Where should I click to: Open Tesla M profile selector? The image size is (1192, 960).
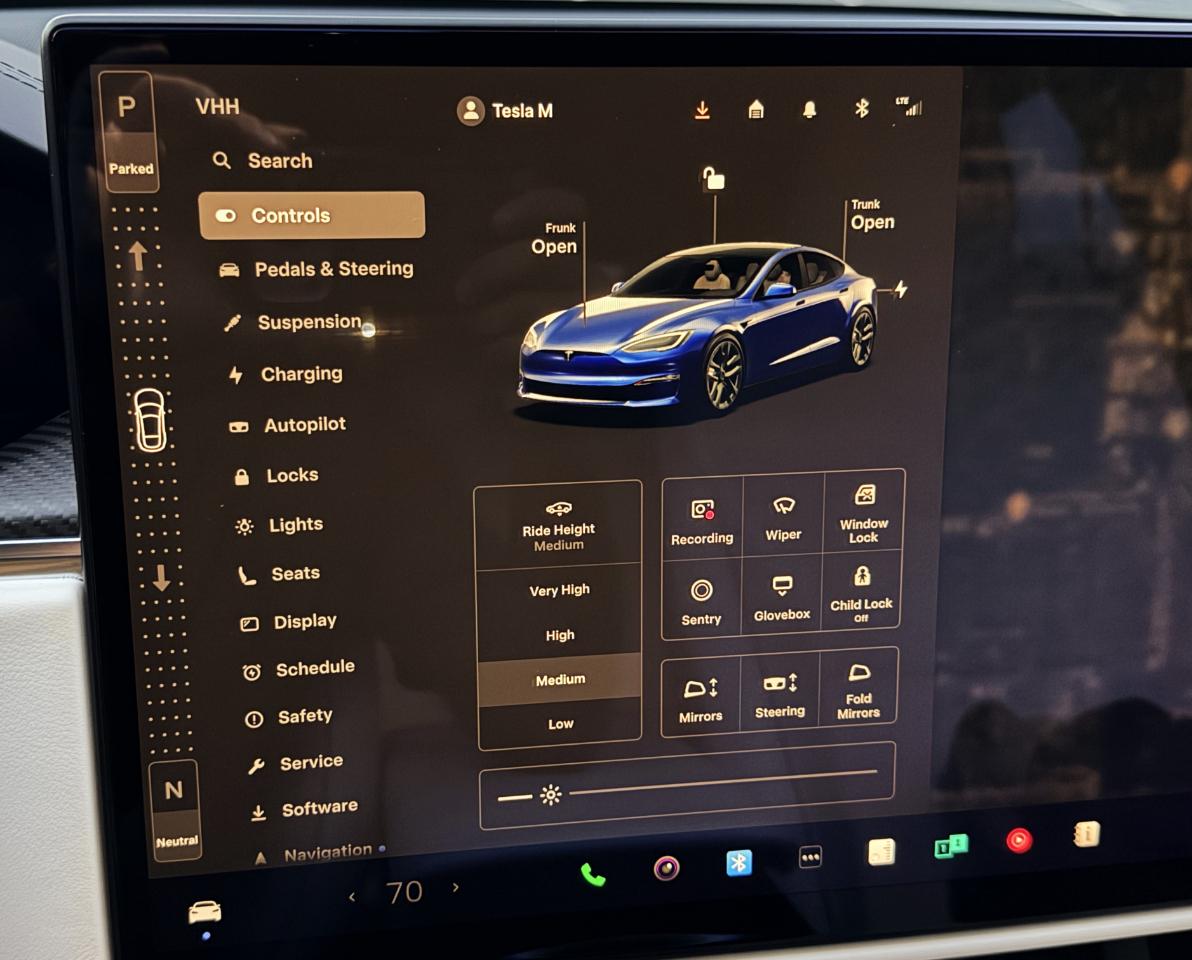pyautogui.click(x=505, y=111)
